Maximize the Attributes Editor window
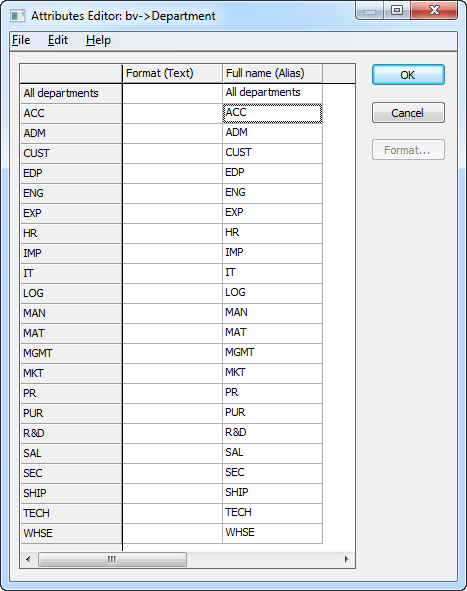 tap(397, 10)
